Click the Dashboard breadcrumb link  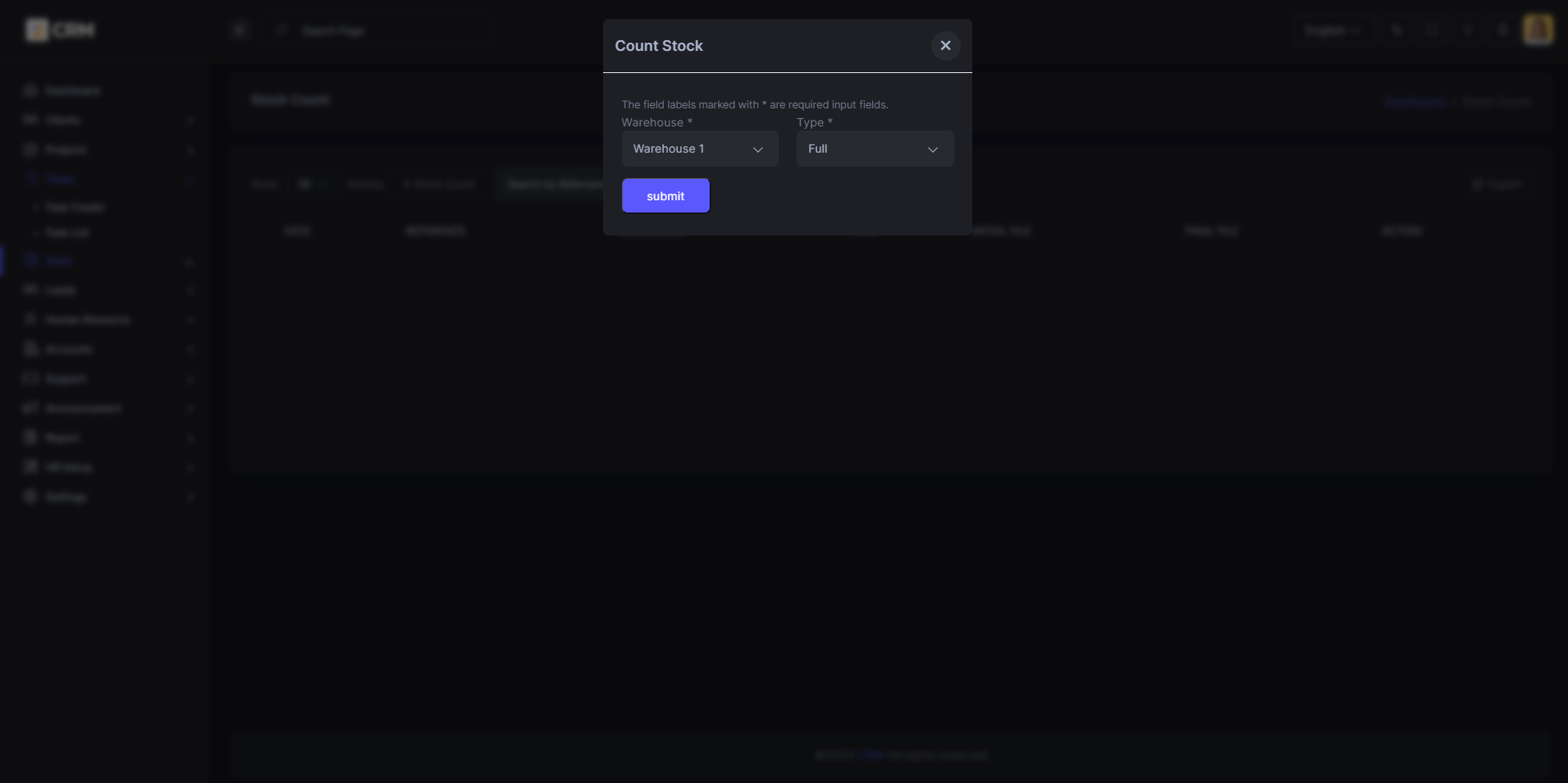click(1415, 102)
